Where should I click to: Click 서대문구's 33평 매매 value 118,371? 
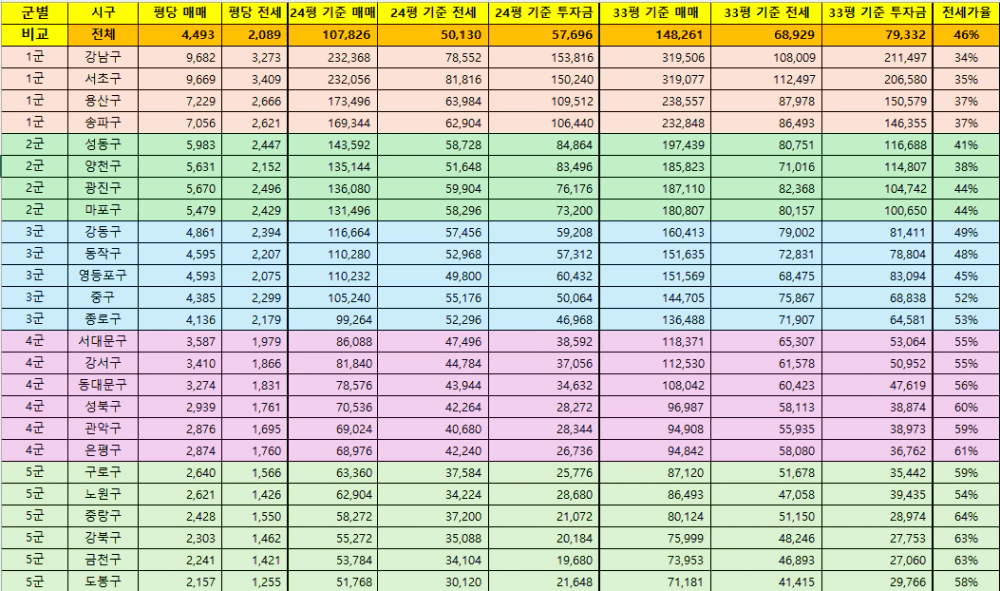point(655,341)
